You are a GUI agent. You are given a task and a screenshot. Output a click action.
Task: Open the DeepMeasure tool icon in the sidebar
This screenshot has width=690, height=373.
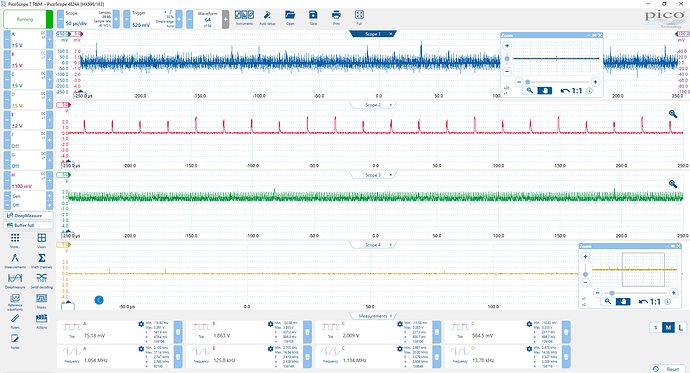[15, 278]
